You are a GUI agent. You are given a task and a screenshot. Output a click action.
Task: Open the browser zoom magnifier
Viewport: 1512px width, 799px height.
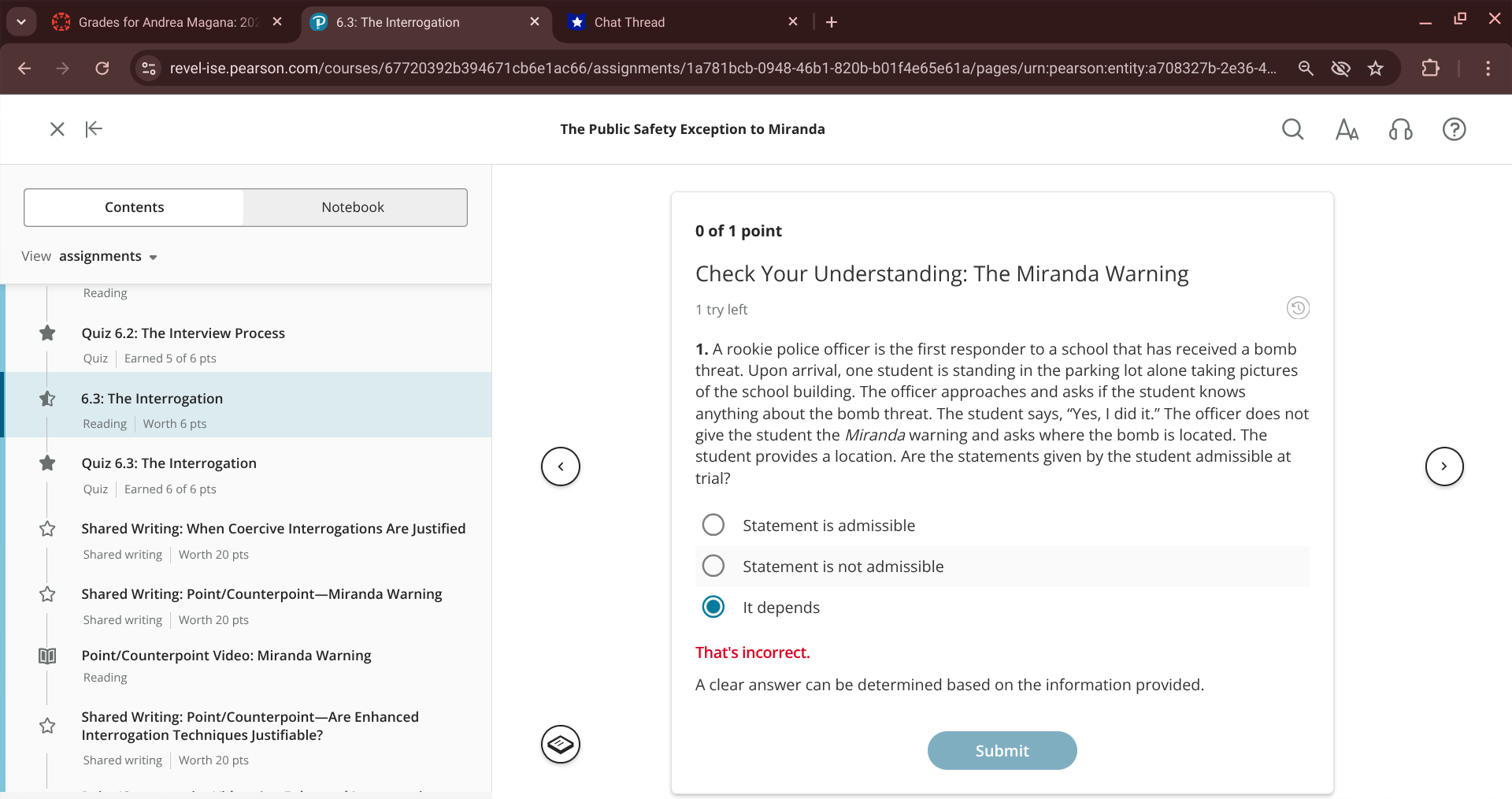tap(1306, 69)
